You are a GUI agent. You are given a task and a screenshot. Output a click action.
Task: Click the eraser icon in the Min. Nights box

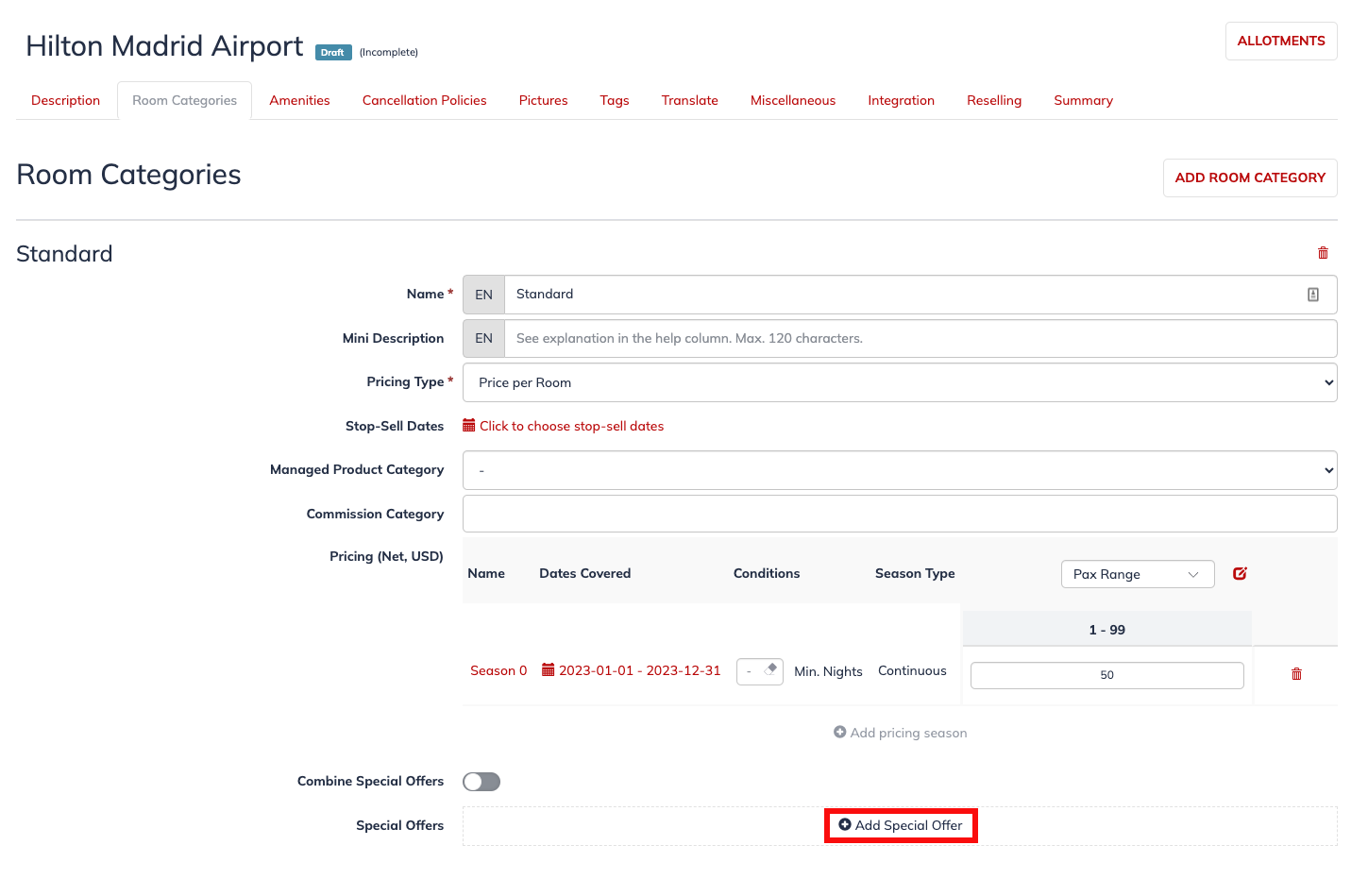(770, 669)
